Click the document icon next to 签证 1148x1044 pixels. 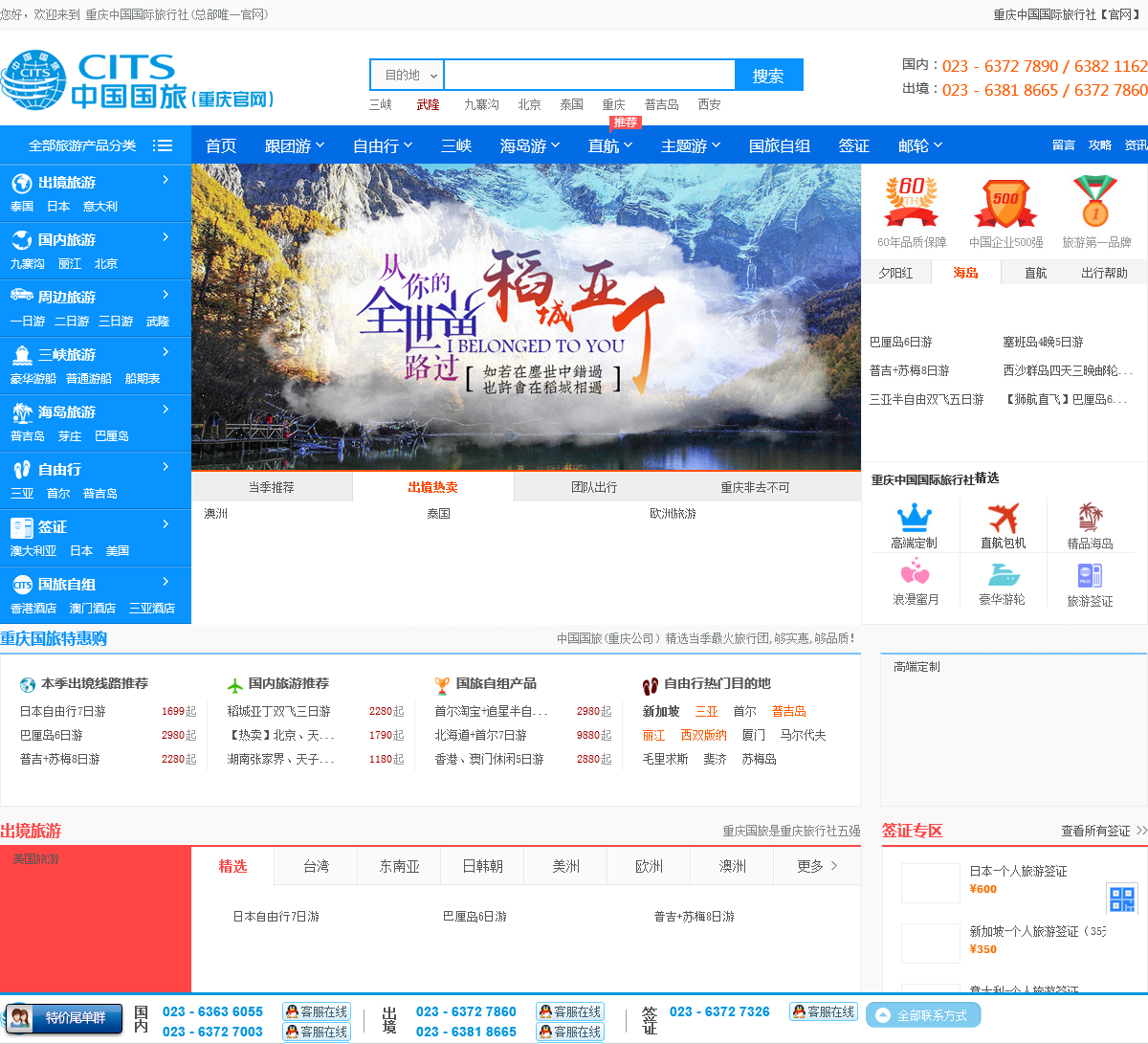pyautogui.click(x=22, y=527)
